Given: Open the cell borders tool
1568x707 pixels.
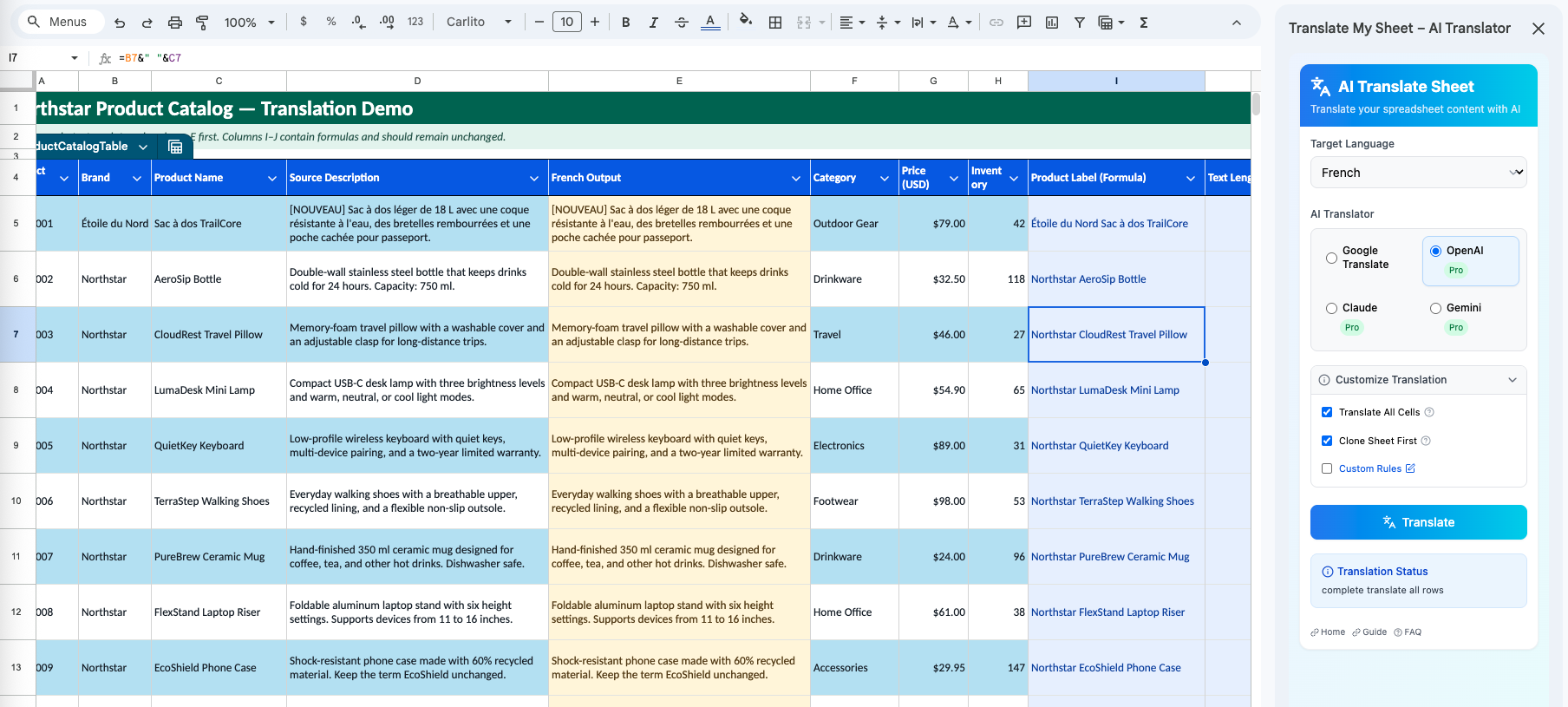Looking at the screenshot, I should (x=775, y=23).
